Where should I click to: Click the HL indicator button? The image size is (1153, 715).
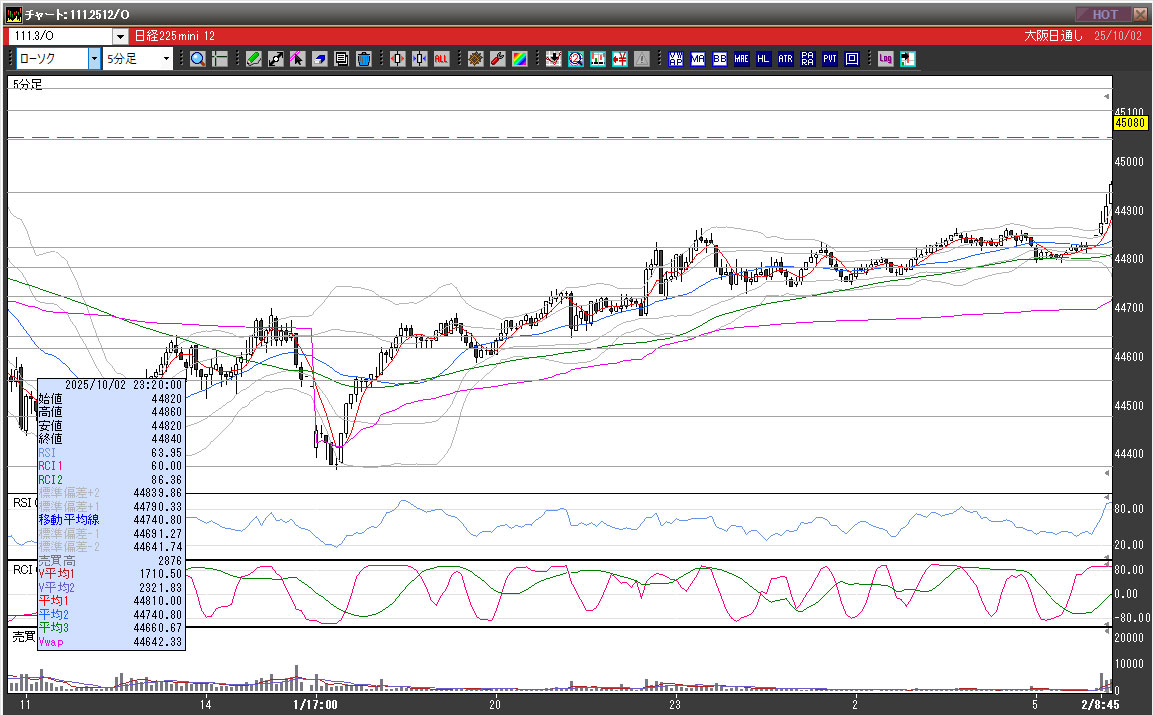click(764, 59)
